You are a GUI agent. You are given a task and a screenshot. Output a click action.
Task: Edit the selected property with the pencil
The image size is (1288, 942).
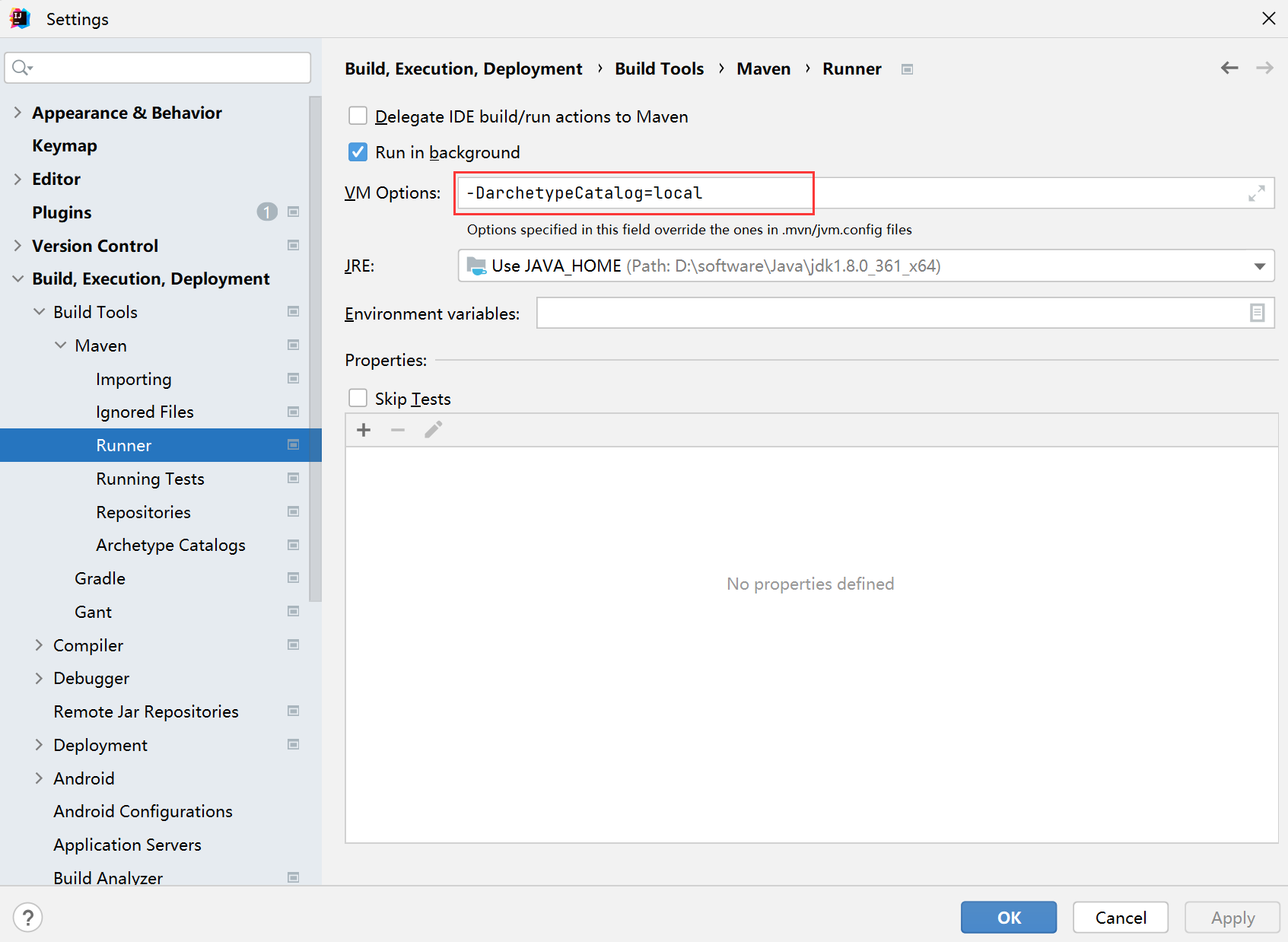tap(433, 430)
